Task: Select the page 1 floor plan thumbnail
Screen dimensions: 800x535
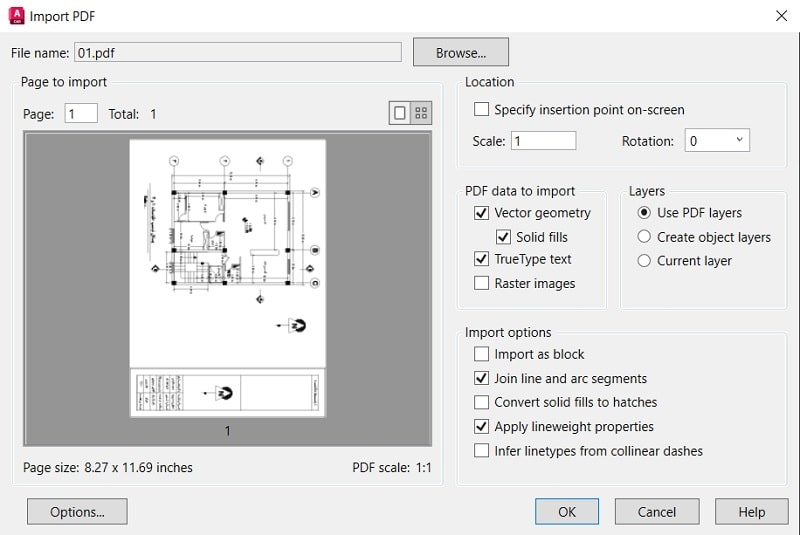Action: tap(227, 278)
